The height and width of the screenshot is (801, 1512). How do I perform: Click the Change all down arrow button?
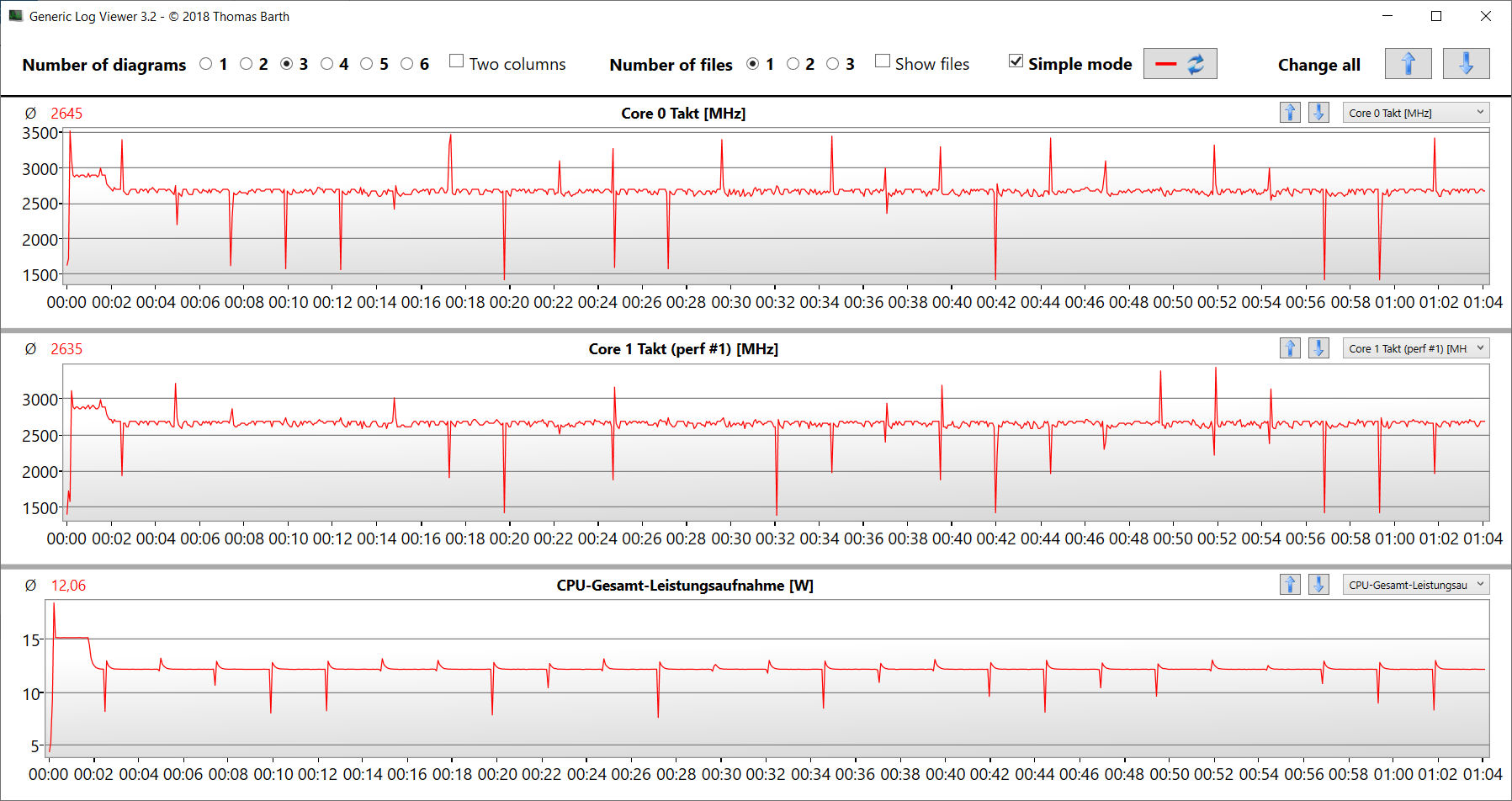pyautogui.click(x=1466, y=64)
